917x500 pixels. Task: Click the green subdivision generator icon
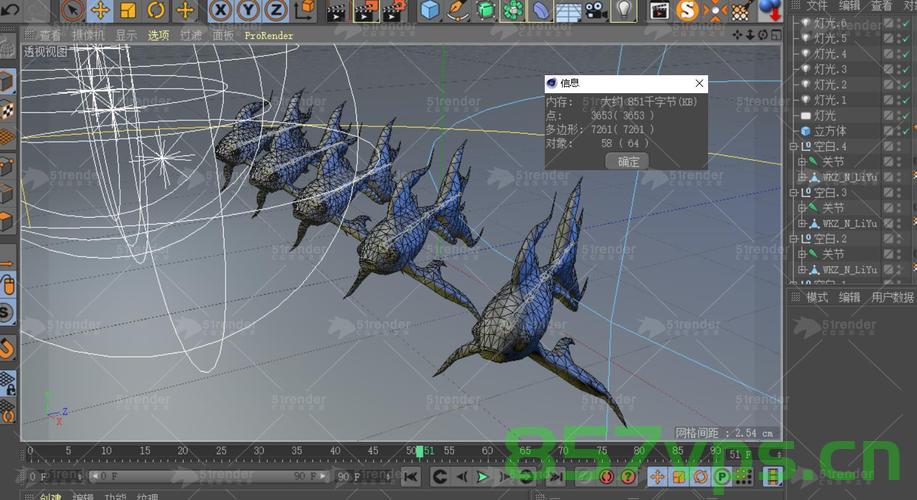pos(485,11)
